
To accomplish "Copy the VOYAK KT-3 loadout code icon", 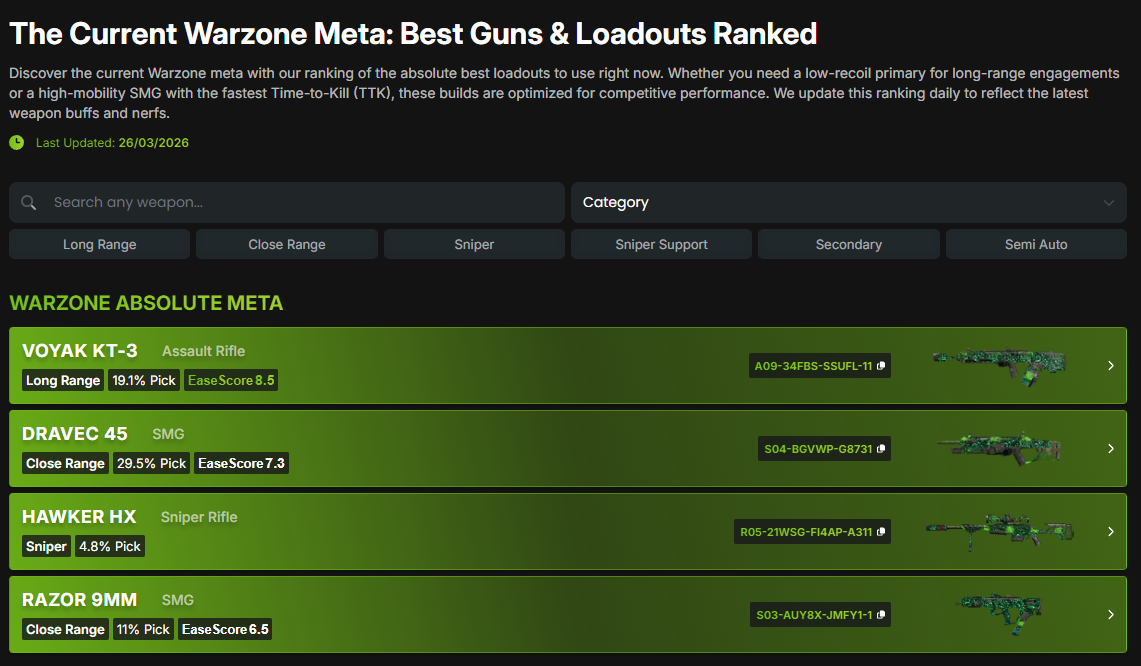I will coord(881,366).
